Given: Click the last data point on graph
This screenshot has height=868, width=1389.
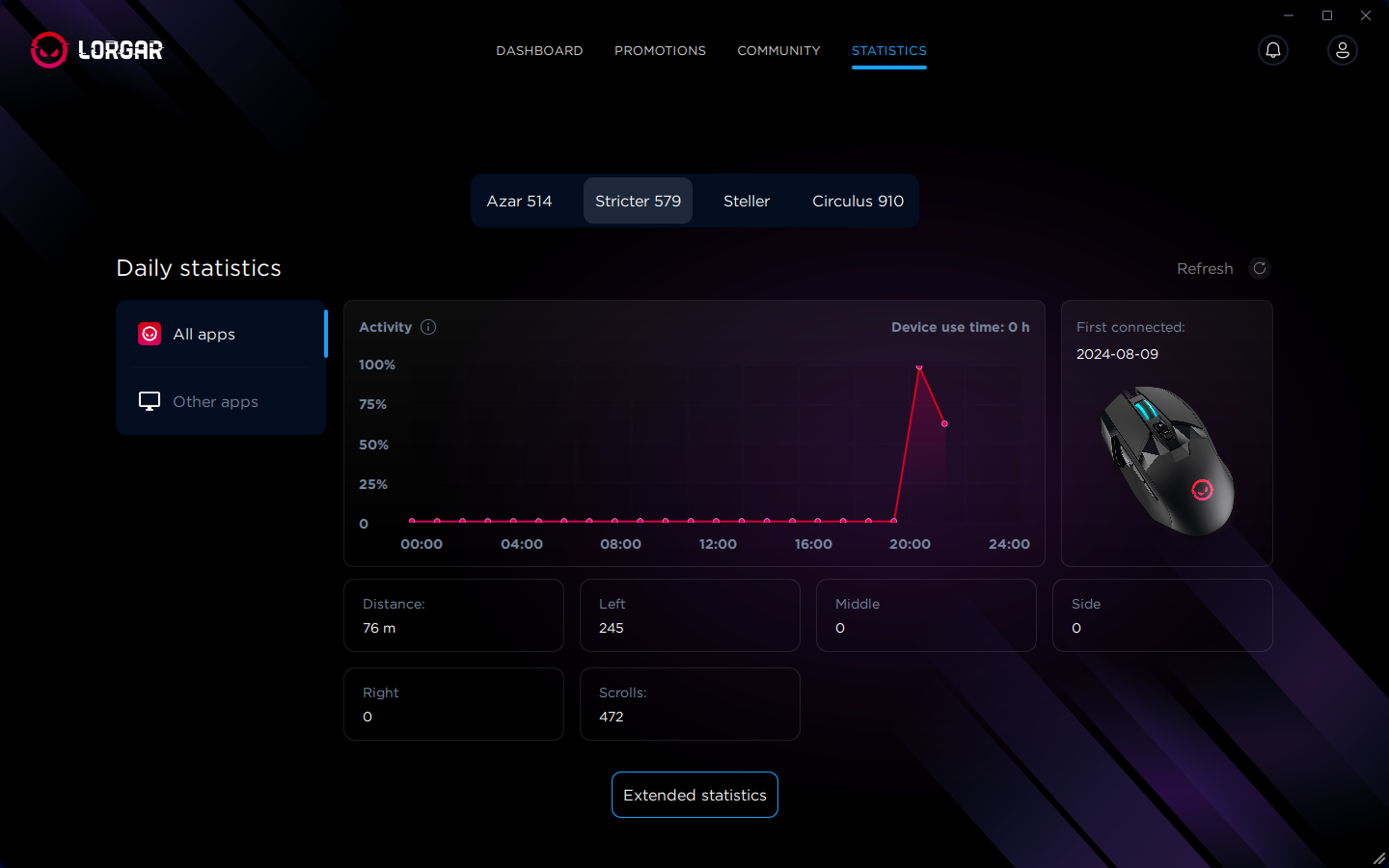Looking at the screenshot, I should coord(944,423).
